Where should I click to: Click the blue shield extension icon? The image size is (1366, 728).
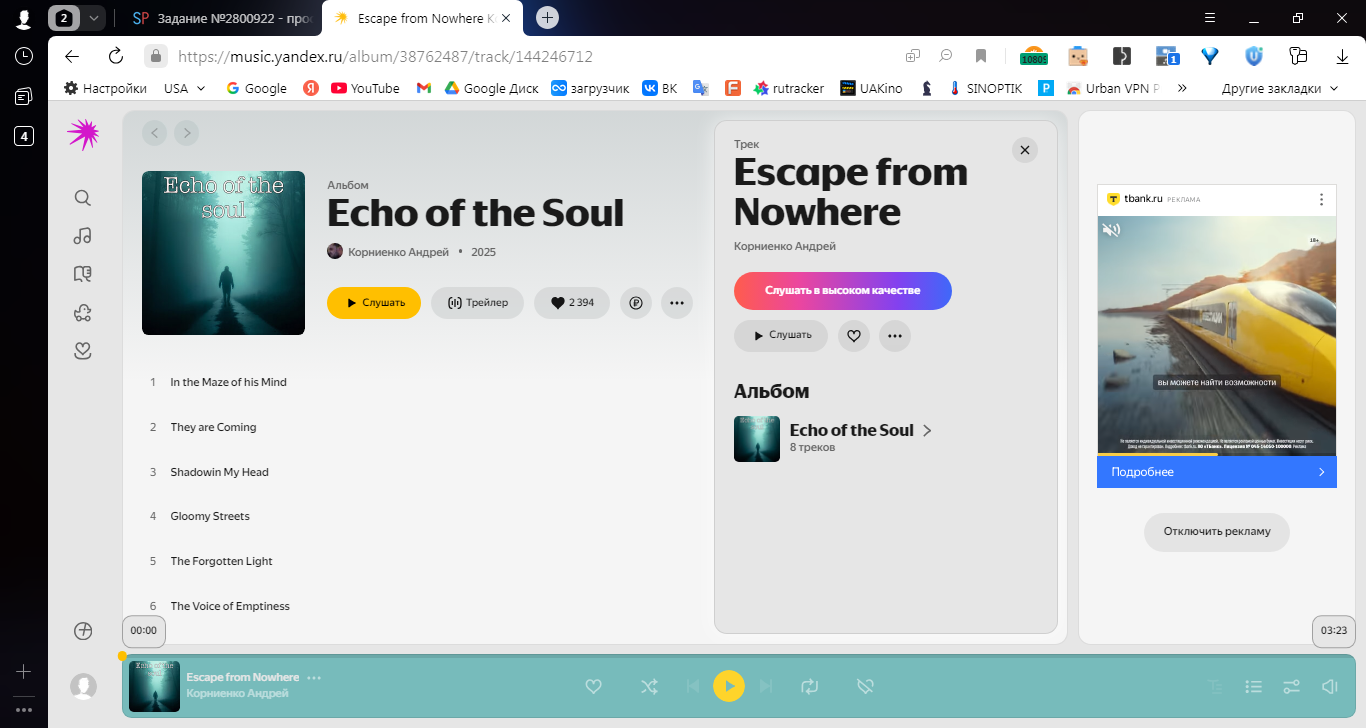[1254, 56]
